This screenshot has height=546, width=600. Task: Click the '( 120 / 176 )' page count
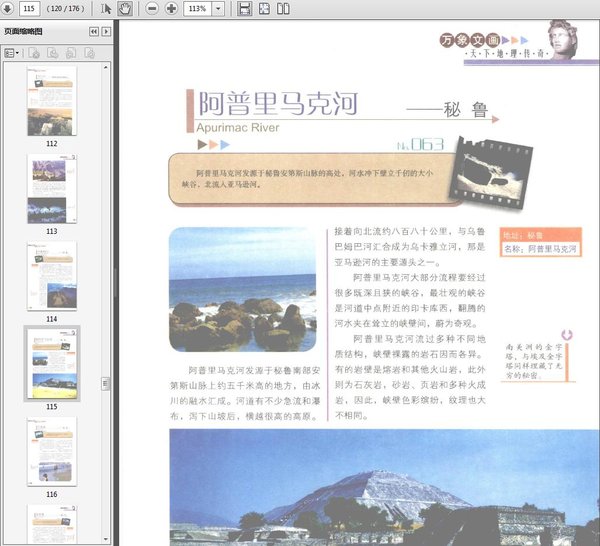click(x=65, y=8)
